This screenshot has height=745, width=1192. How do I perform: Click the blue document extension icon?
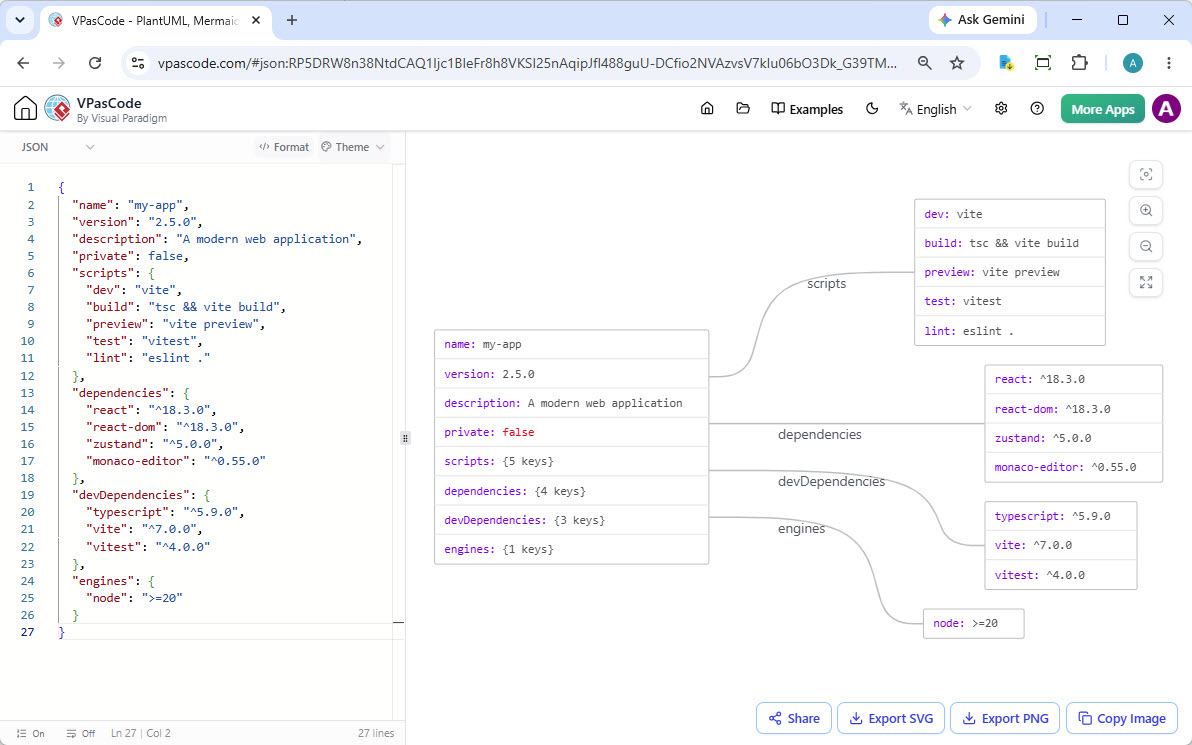1006,63
